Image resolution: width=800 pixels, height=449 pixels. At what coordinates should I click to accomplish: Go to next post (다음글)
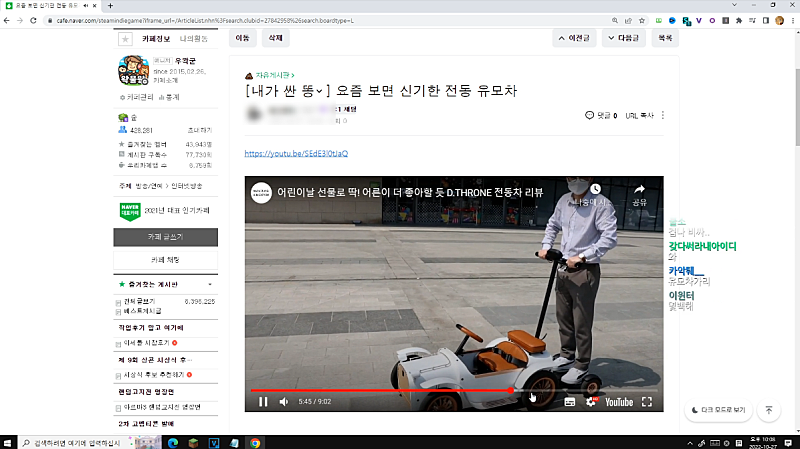tap(626, 38)
